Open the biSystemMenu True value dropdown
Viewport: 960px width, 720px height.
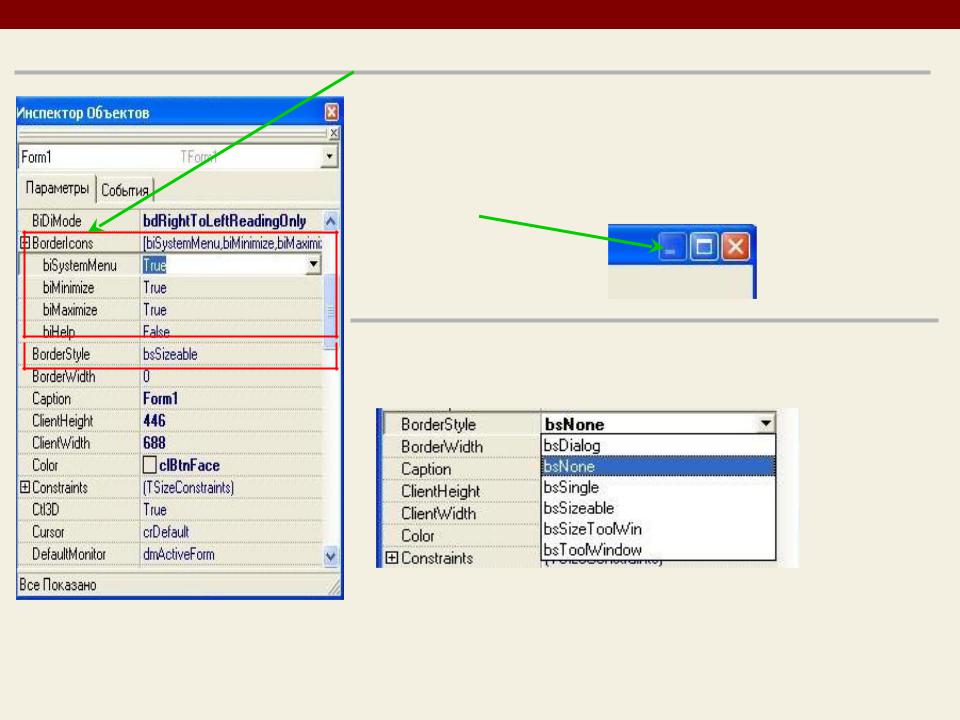tap(313, 264)
